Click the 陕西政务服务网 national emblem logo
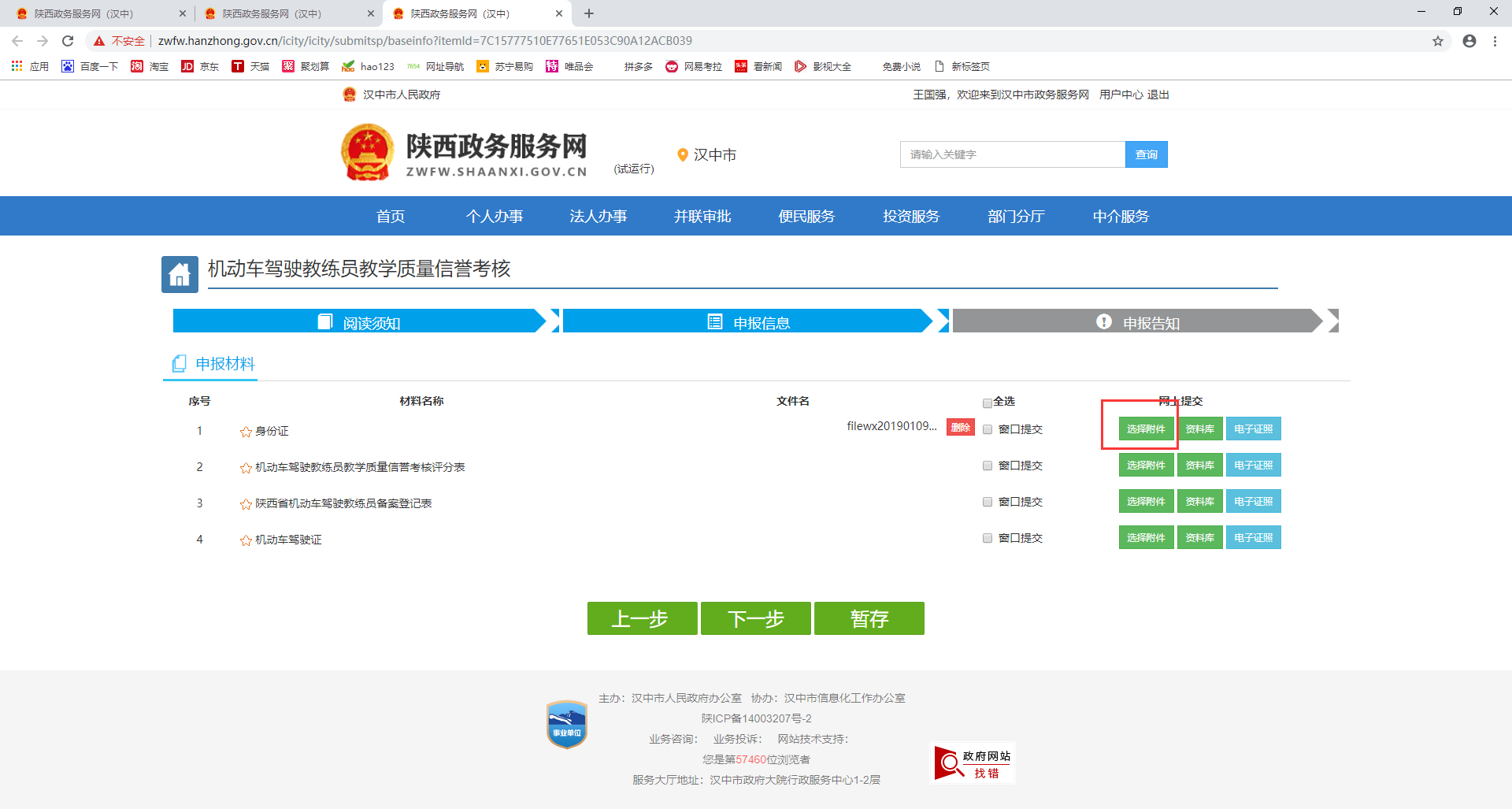 pos(367,153)
